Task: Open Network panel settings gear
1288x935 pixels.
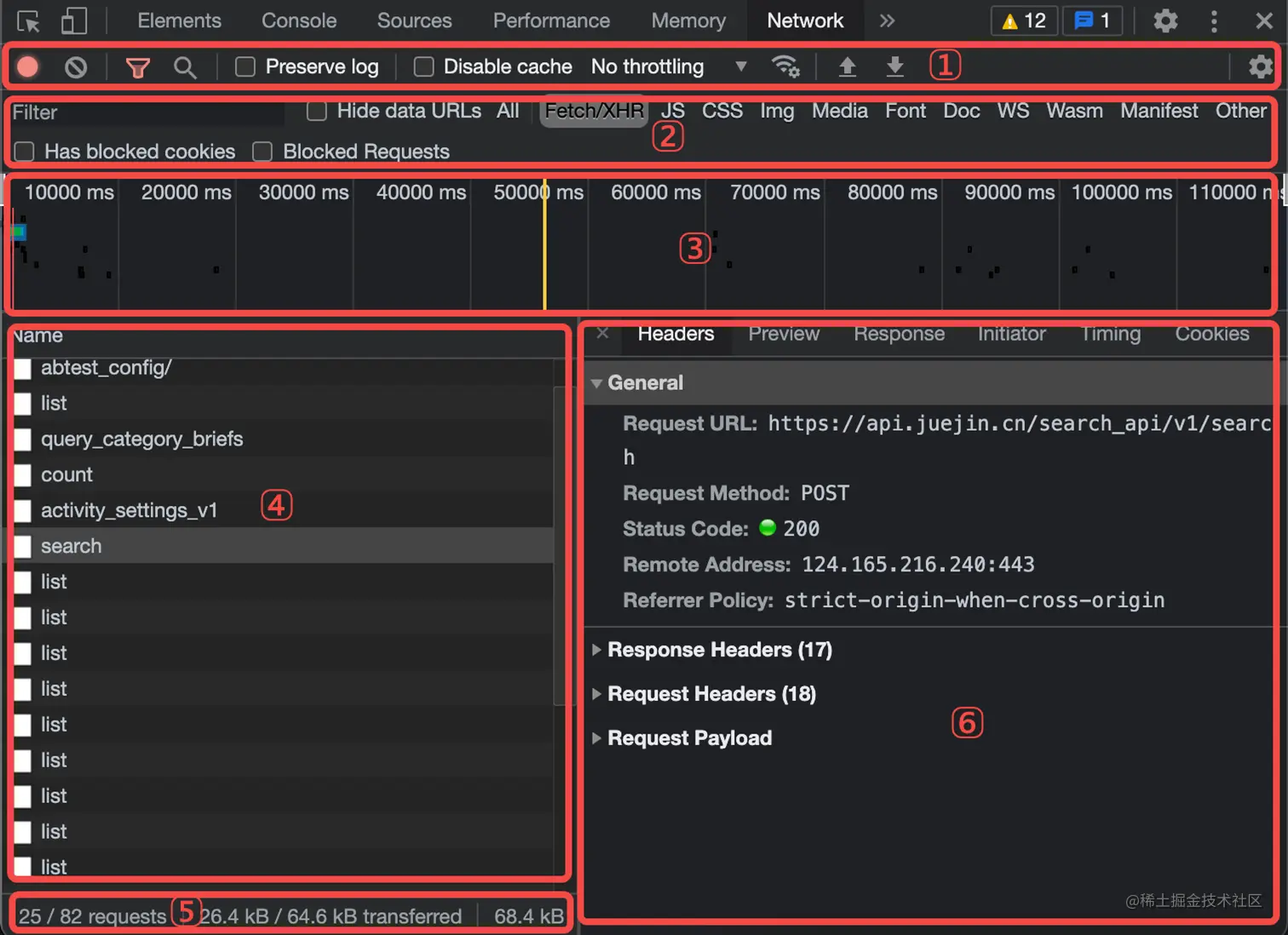Action: pos(1260,66)
